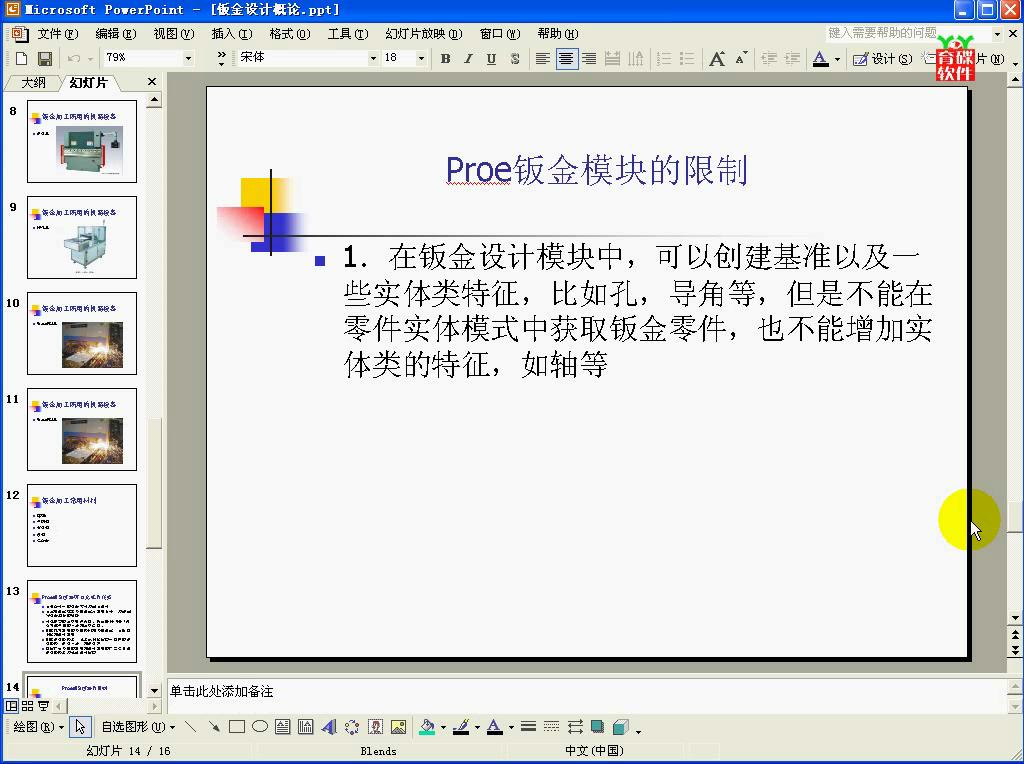Select slide 10 thumbnail

82,334
